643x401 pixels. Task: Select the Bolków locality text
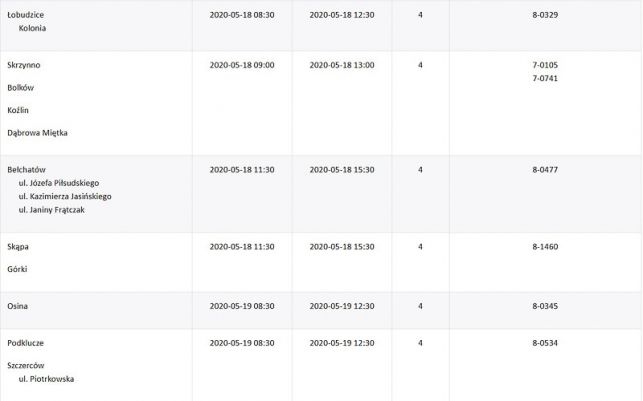(x=21, y=87)
